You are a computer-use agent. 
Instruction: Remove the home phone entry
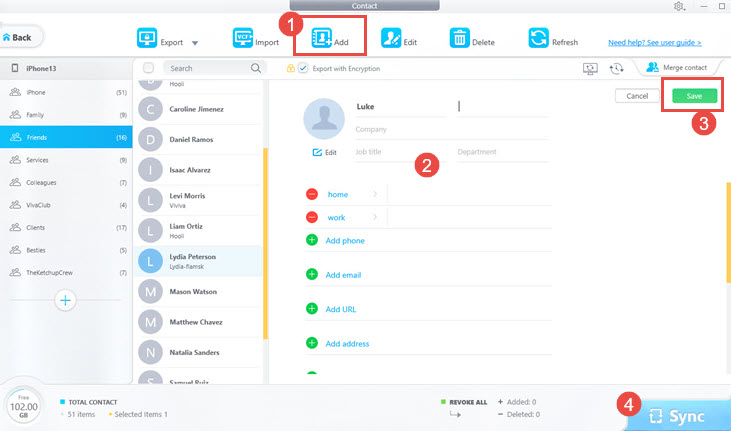[312, 194]
